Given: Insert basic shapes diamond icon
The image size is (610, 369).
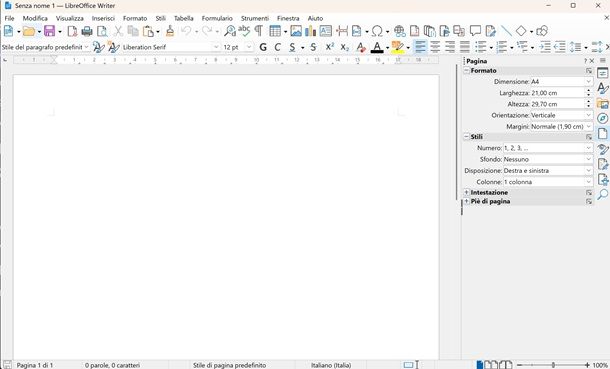Looking at the screenshot, I should (521, 31).
